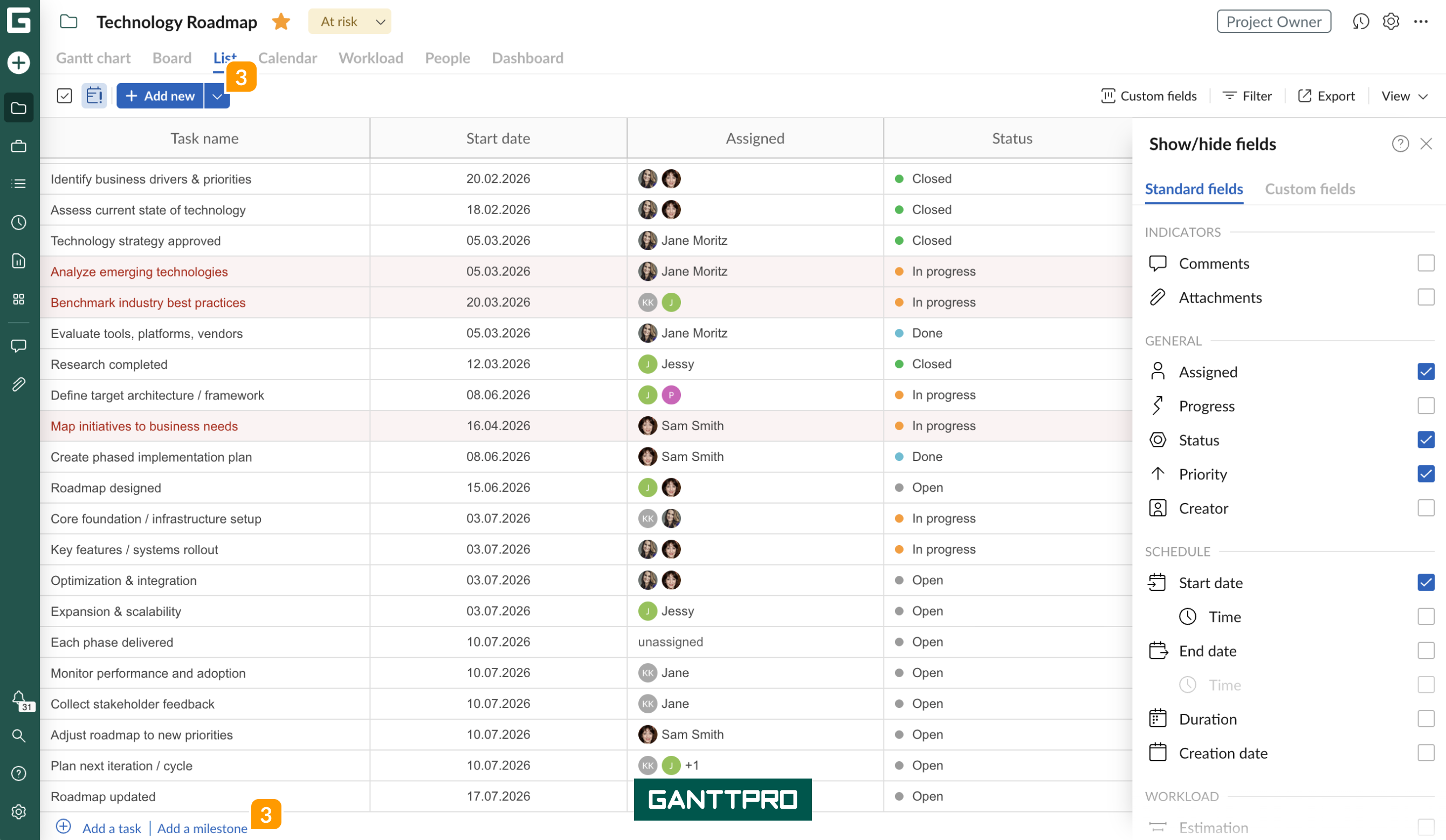Screen dimensions: 1446x840
Task: Switch to the Workload tab
Action: (371, 58)
